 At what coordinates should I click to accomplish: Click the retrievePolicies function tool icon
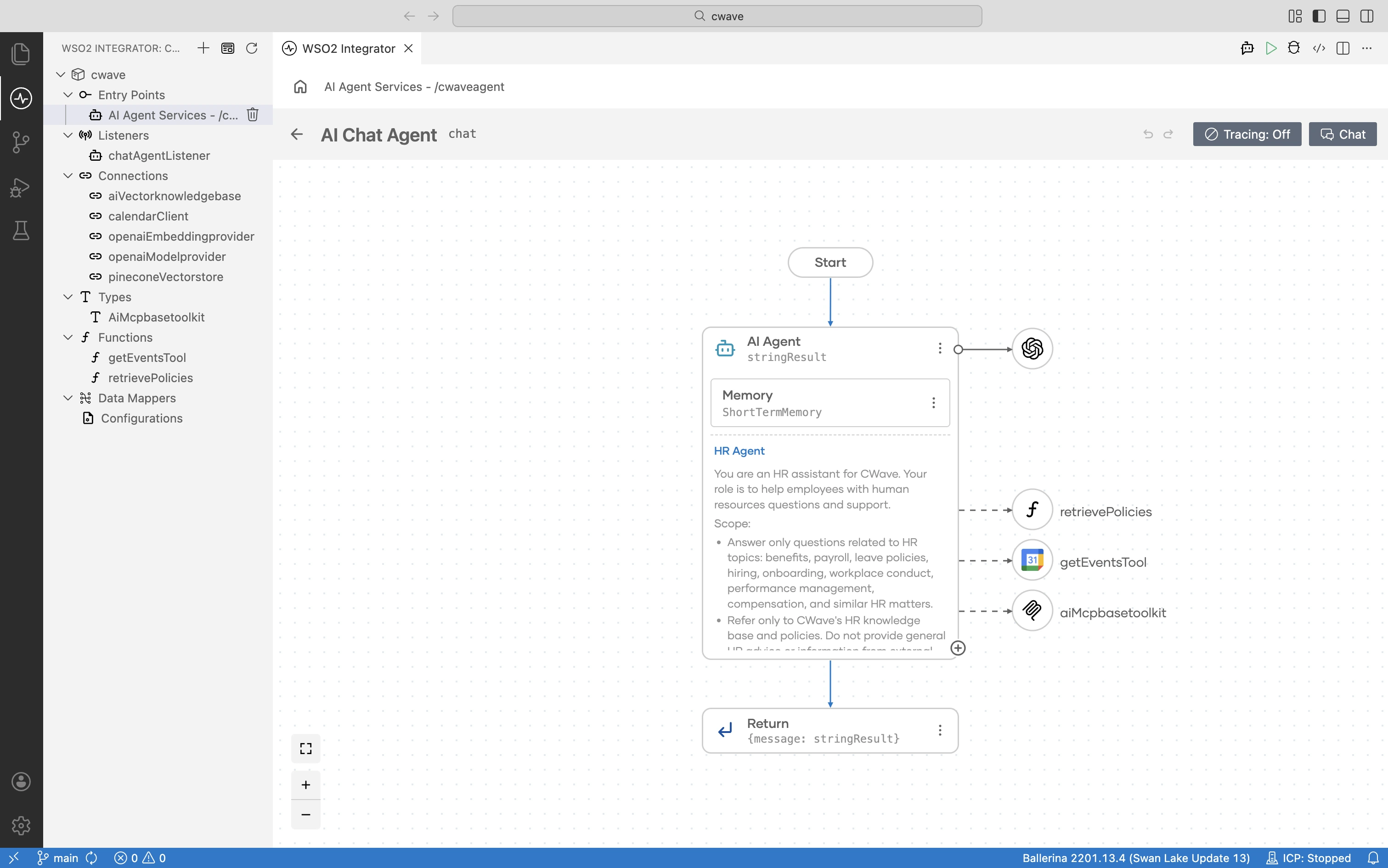coord(1032,509)
